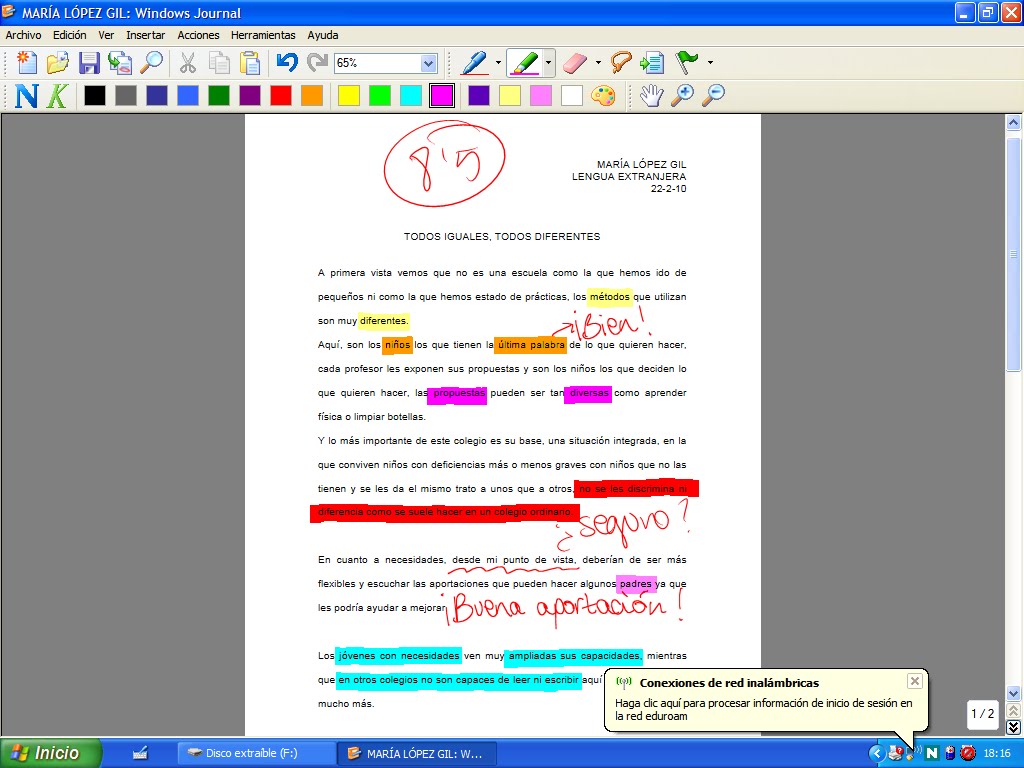1024x768 pixels.
Task: Save the note with floppy disk icon
Action: pos(89,63)
